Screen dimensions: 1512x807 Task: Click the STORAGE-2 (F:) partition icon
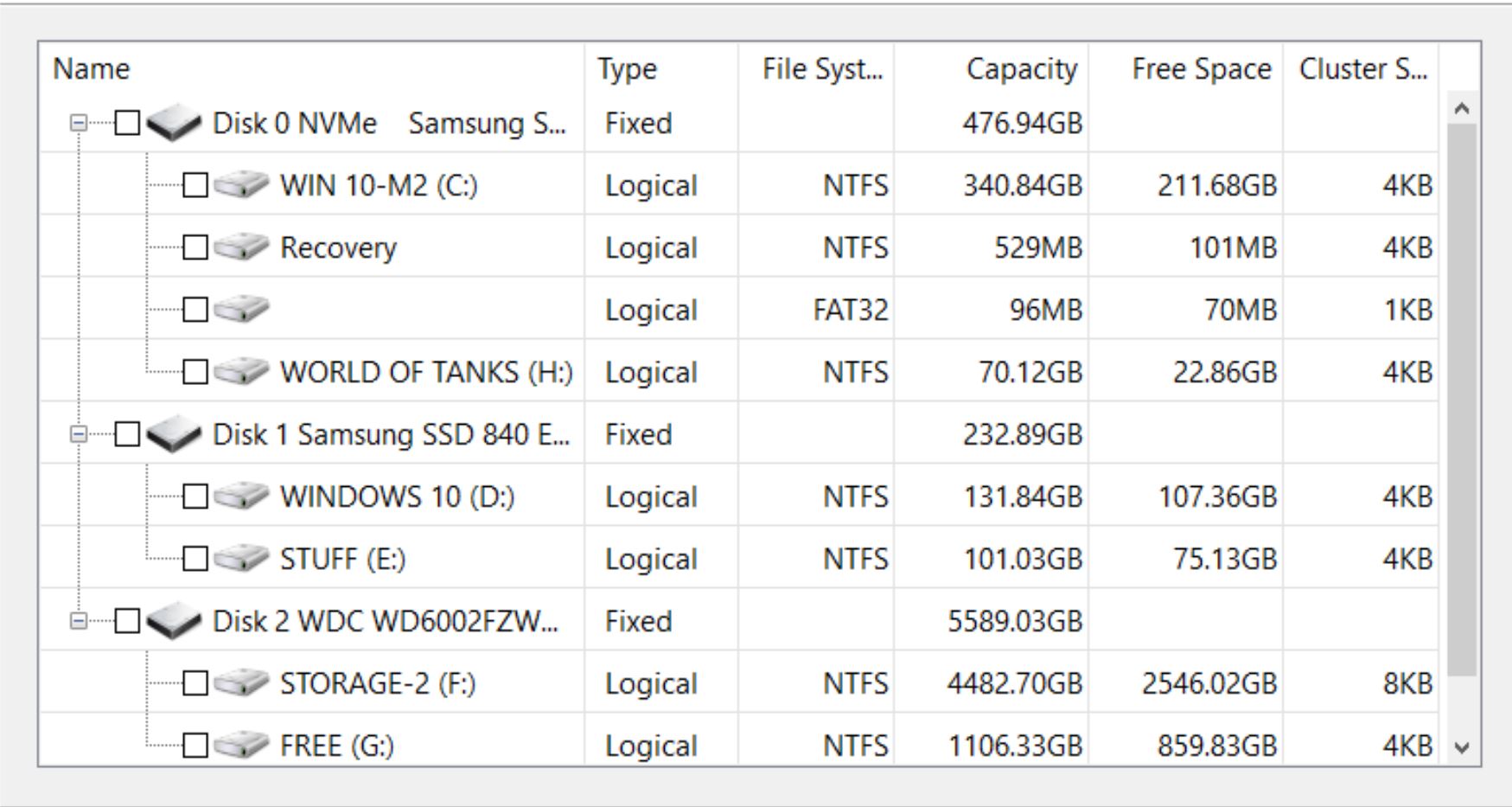[x=242, y=683]
